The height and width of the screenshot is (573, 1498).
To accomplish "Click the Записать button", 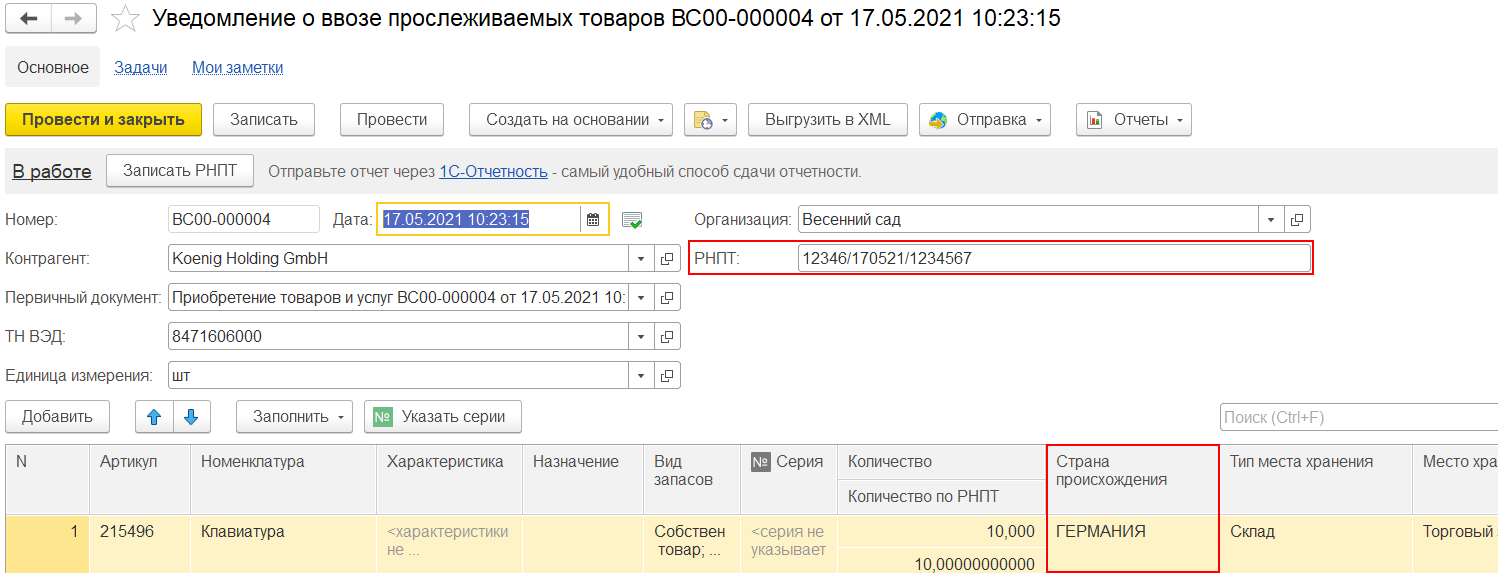I will tap(264, 120).
